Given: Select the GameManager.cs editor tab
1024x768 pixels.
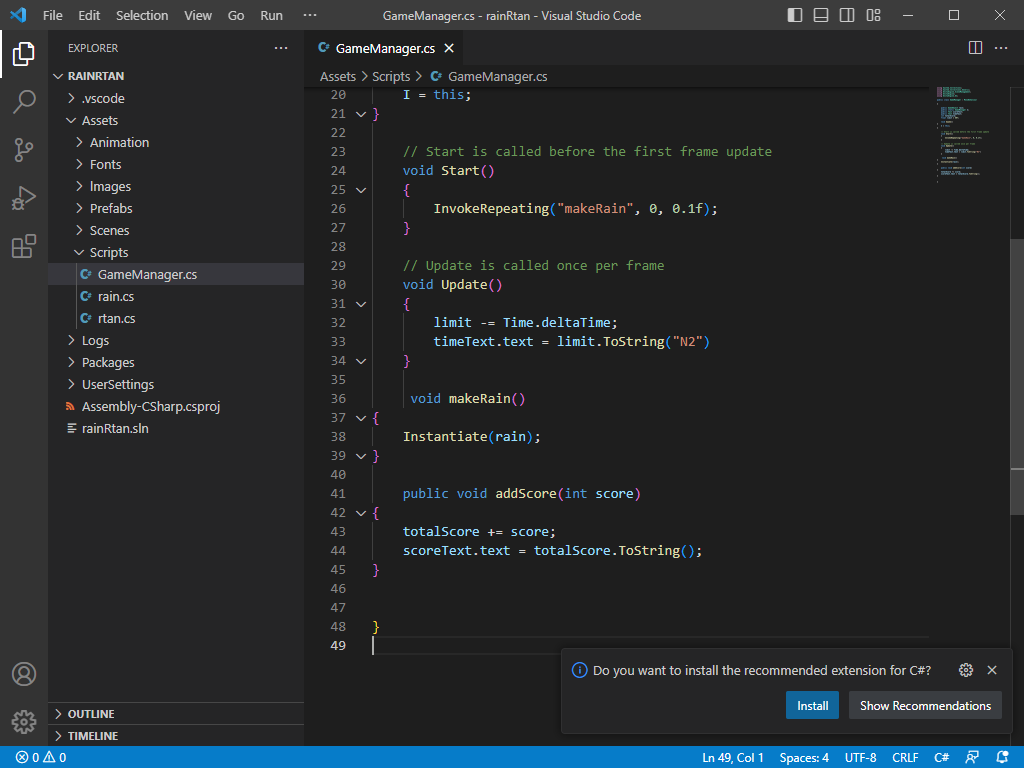Looking at the screenshot, I should pyautogui.click(x=385, y=48).
